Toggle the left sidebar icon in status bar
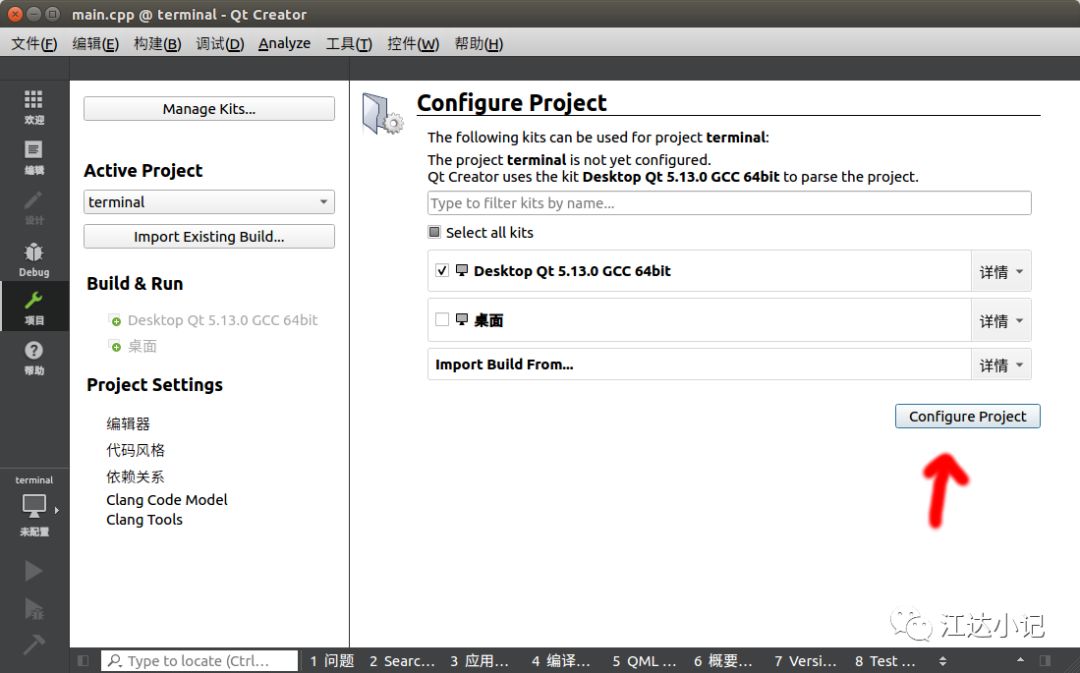 pyautogui.click(x=83, y=661)
